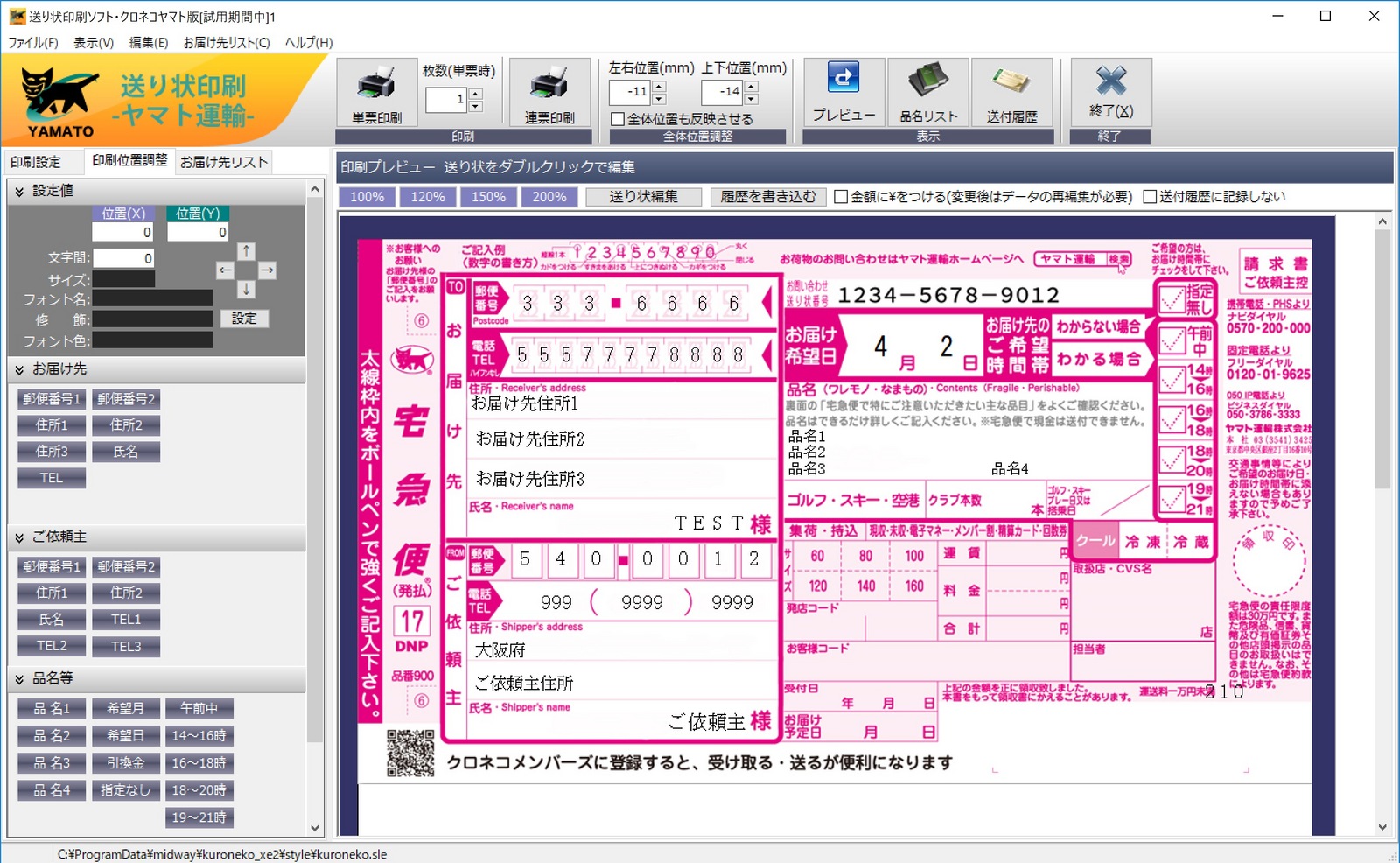Click the 連票印刷 continuous-form printer icon
The width and height of the screenshot is (1400, 863).
pos(549,92)
